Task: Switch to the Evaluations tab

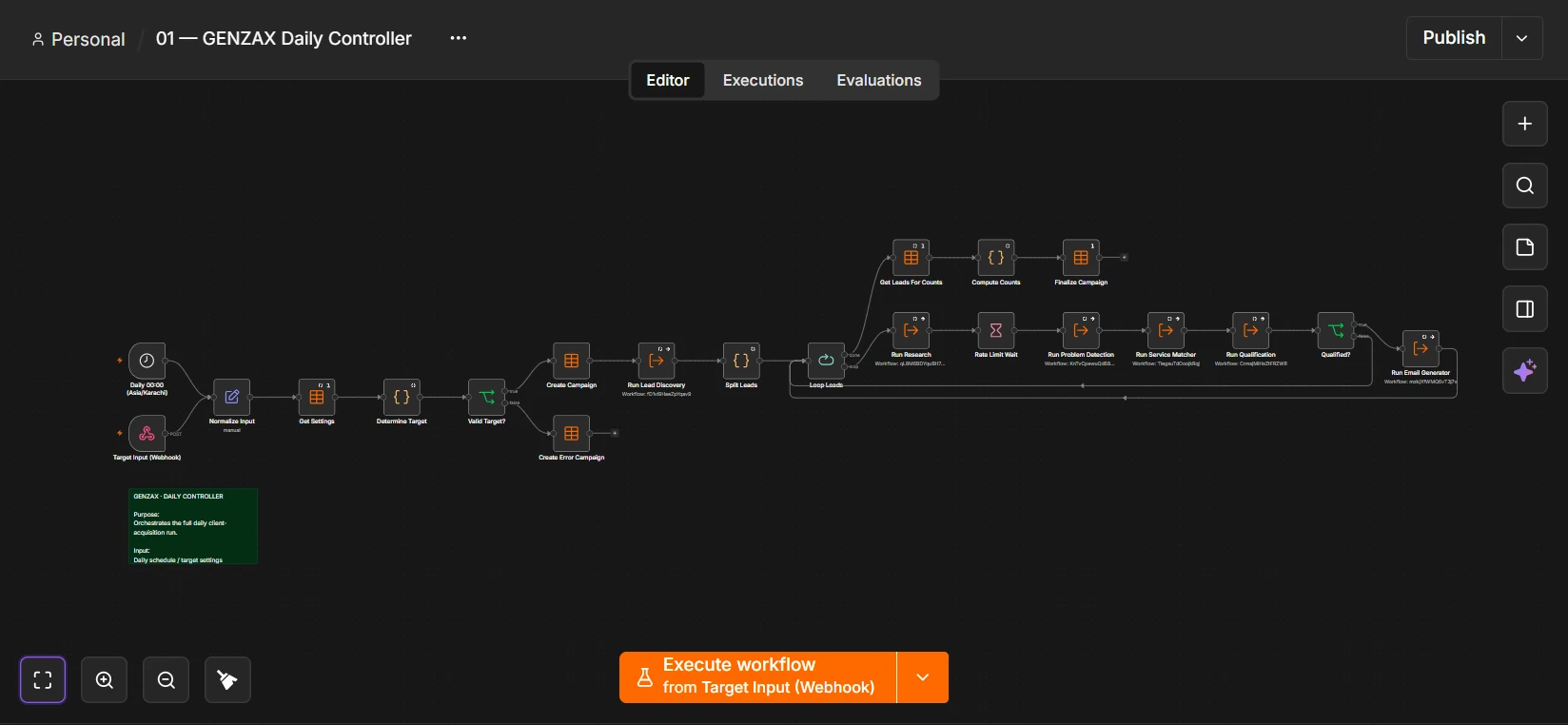Action: tap(879, 80)
